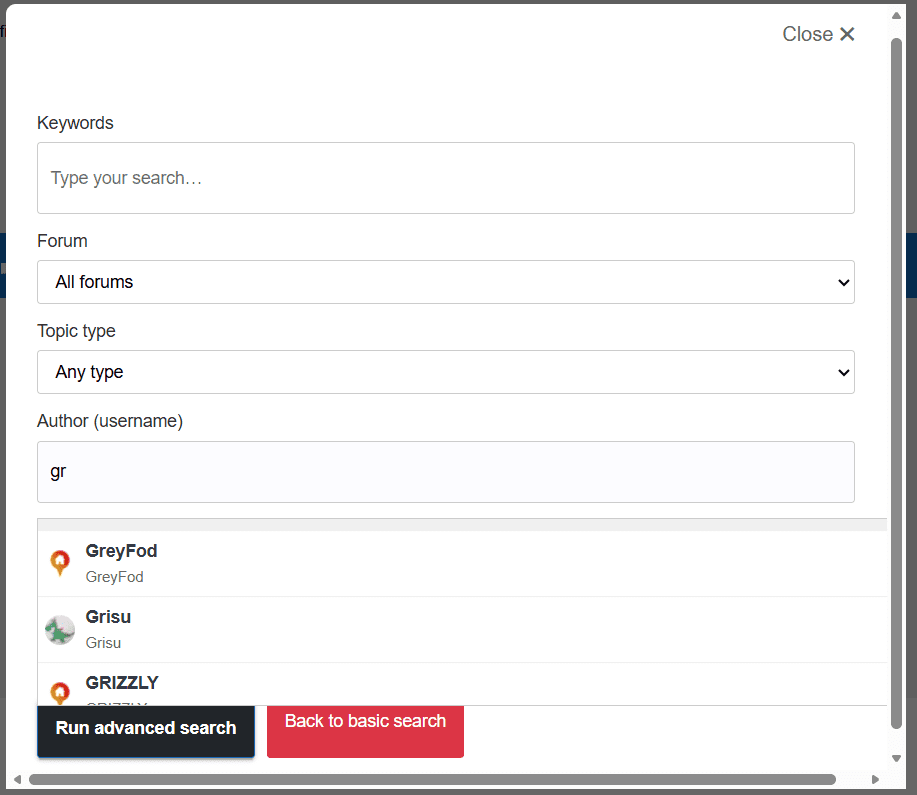The image size is (917, 795).
Task: Expand the Topic type dropdown
Action: click(x=445, y=372)
